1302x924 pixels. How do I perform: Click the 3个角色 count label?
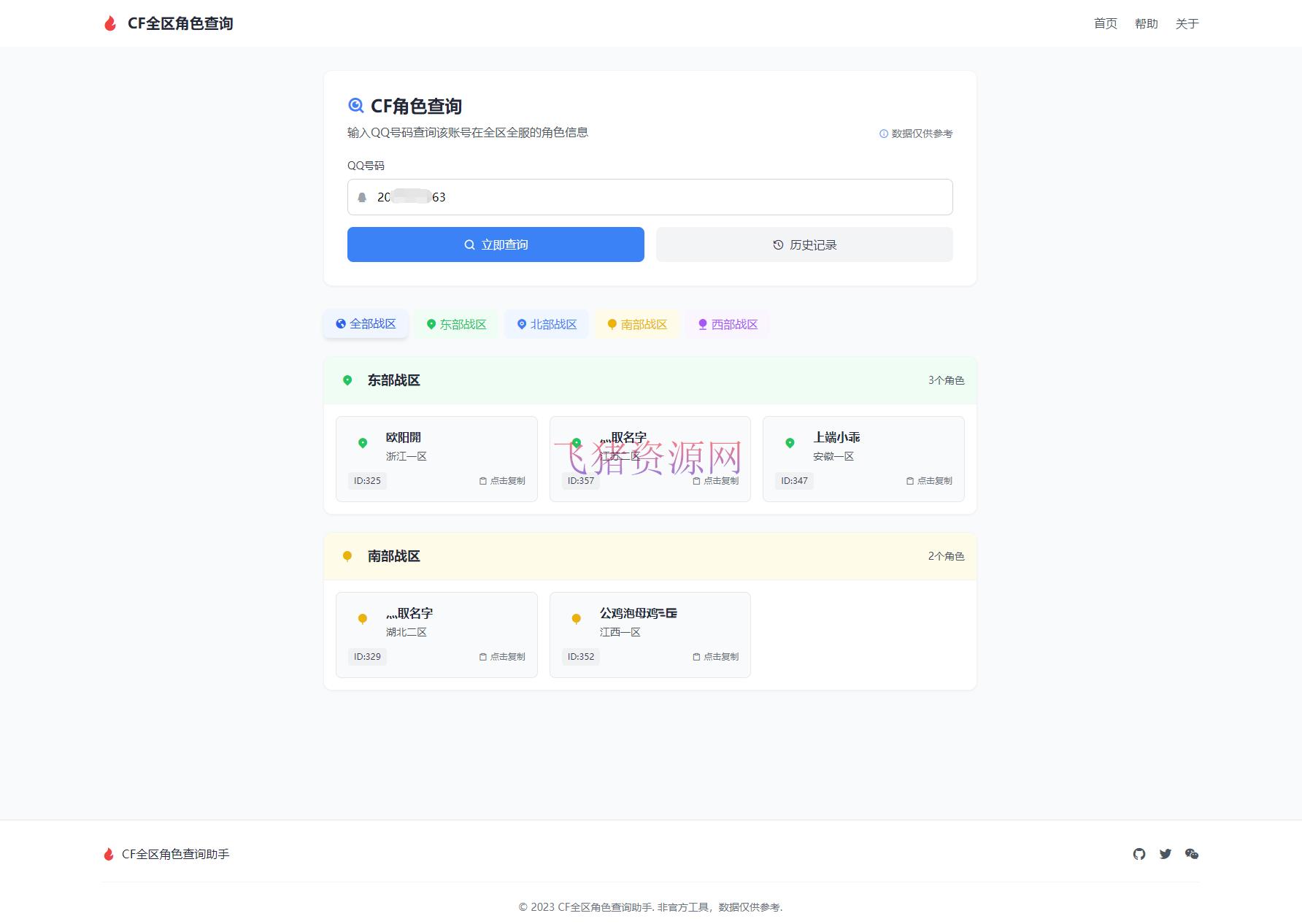947,380
